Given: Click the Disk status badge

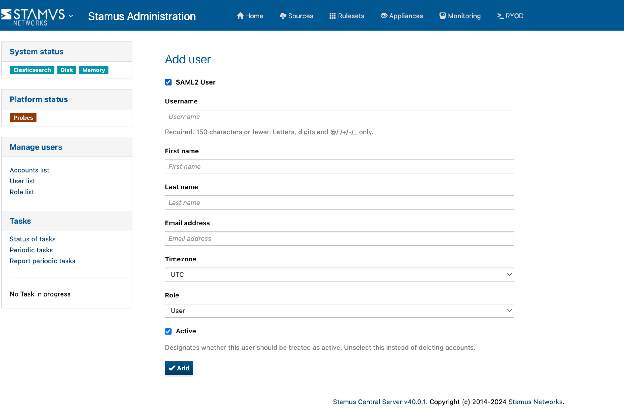Looking at the screenshot, I should [67, 70].
